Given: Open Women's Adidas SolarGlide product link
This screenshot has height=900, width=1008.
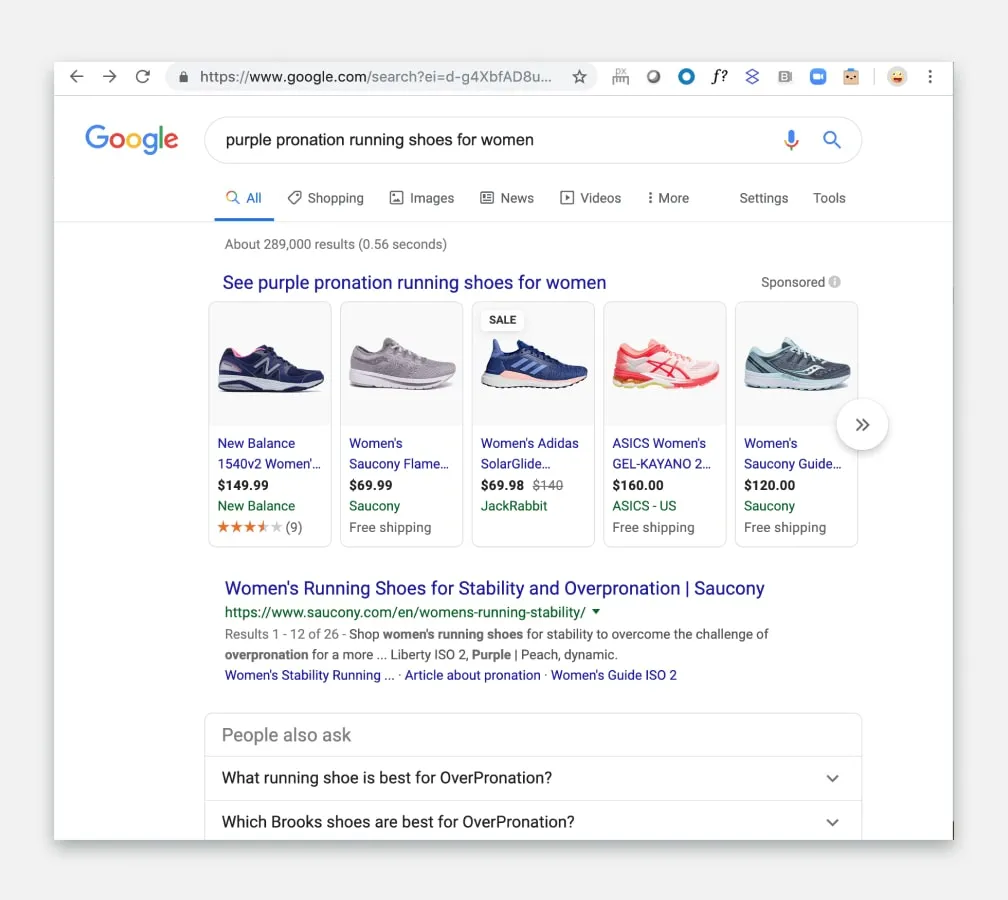Looking at the screenshot, I should point(530,453).
